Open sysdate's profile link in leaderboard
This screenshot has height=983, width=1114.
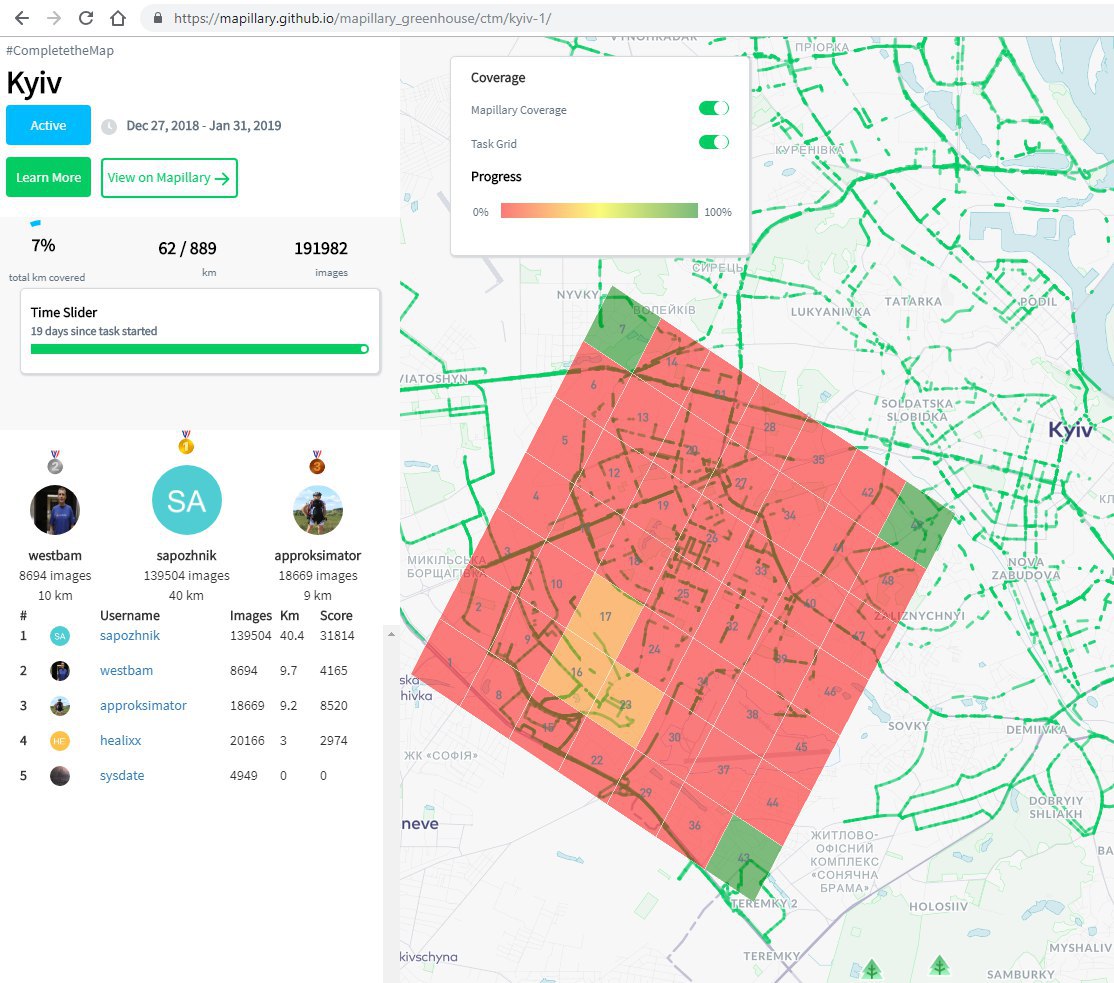pyautogui.click(x=122, y=776)
